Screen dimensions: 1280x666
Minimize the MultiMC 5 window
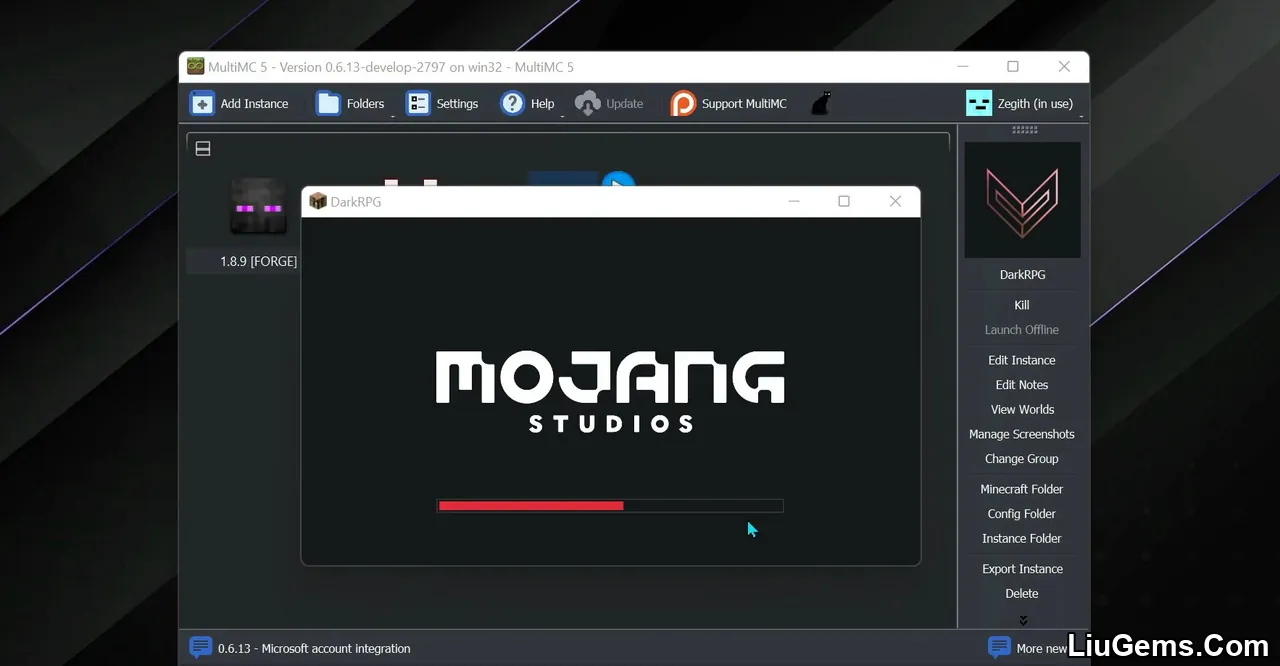(963, 67)
